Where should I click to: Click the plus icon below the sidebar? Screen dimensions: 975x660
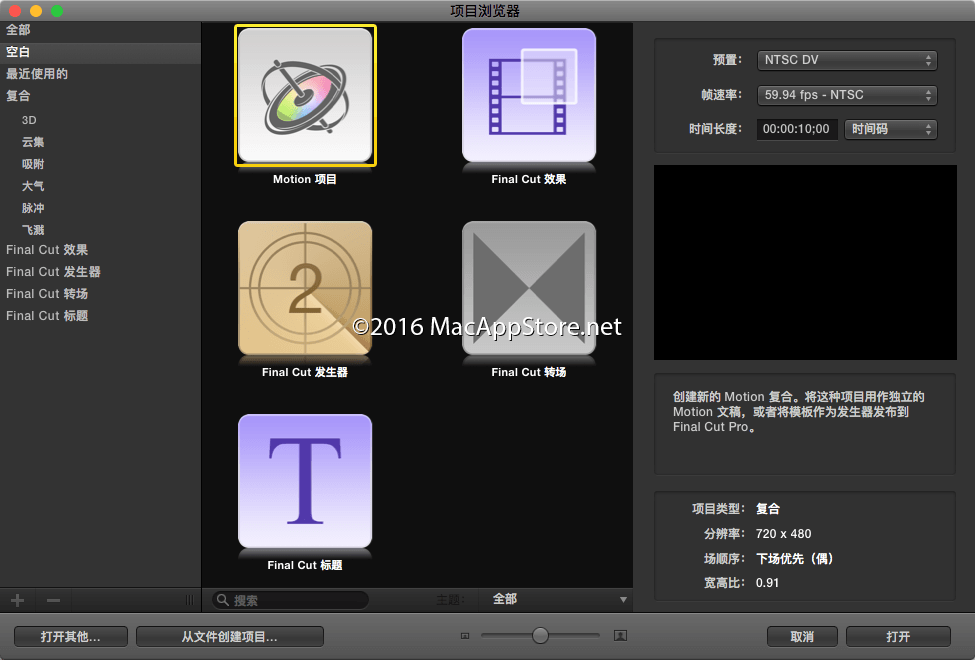point(17,600)
